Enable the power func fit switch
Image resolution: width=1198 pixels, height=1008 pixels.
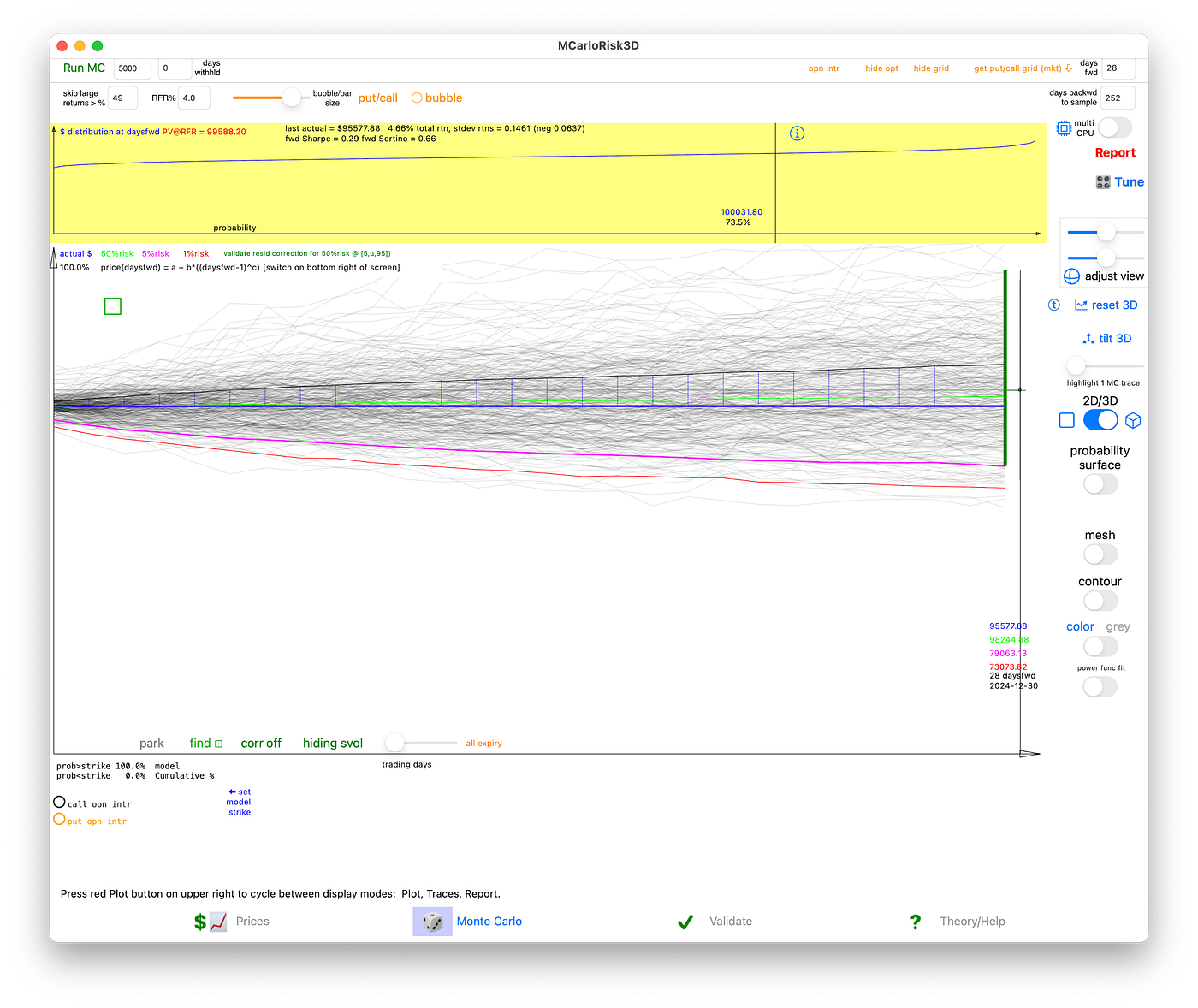point(1100,686)
